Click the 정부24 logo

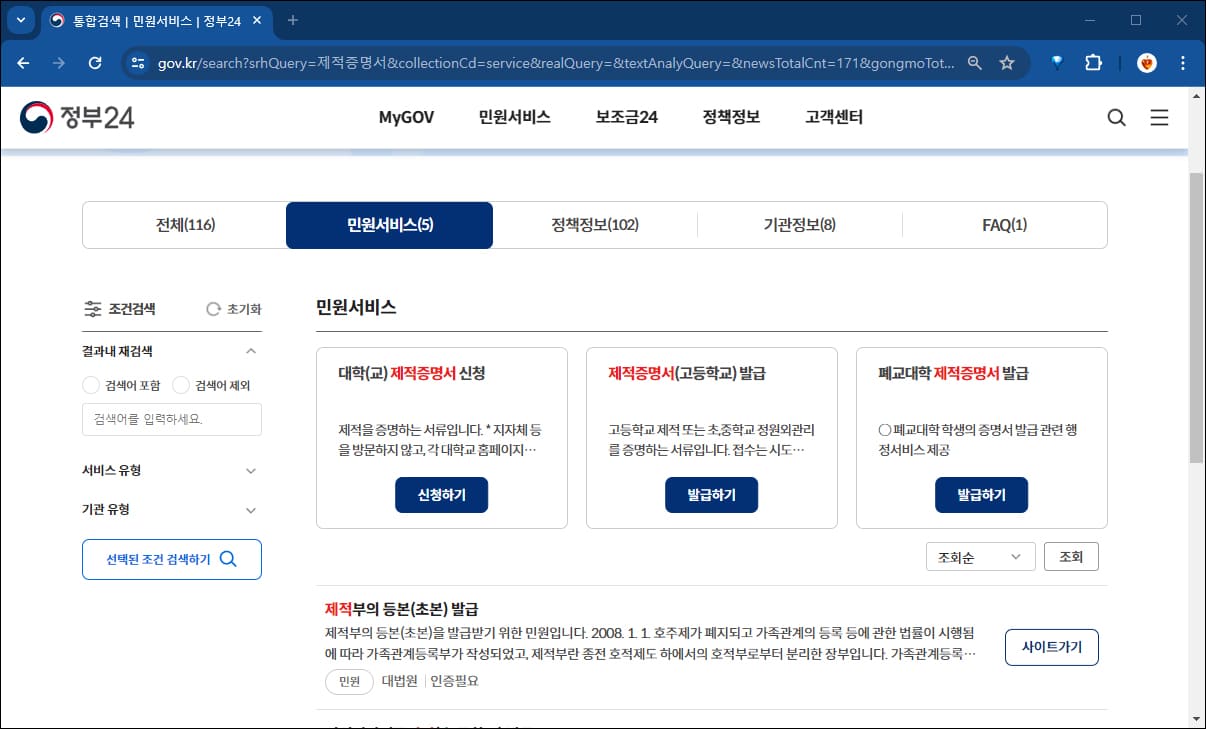pyautogui.click(x=75, y=117)
